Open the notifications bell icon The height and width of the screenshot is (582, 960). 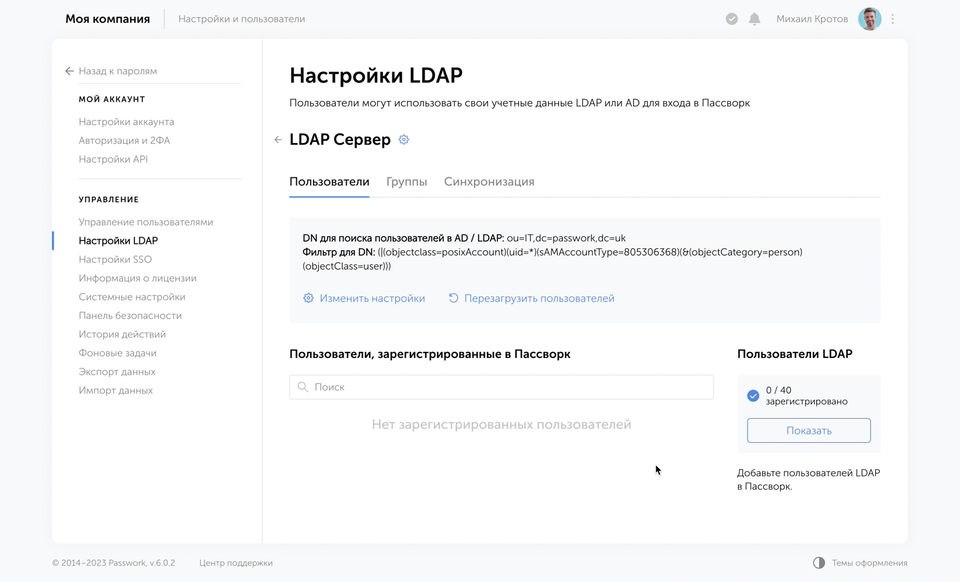click(x=754, y=19)
